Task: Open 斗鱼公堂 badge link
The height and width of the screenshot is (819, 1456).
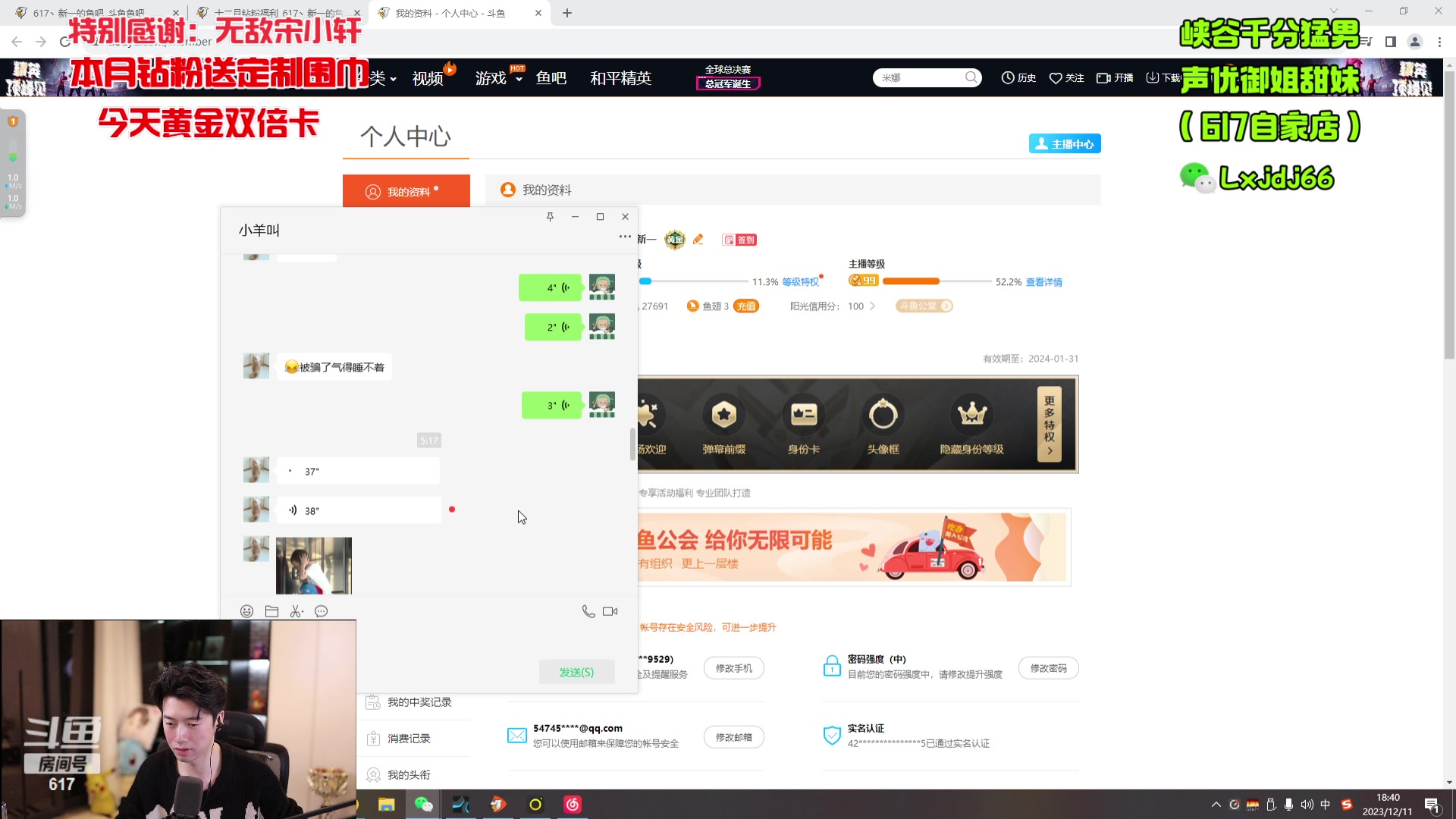Action: [x=924, y=306]
